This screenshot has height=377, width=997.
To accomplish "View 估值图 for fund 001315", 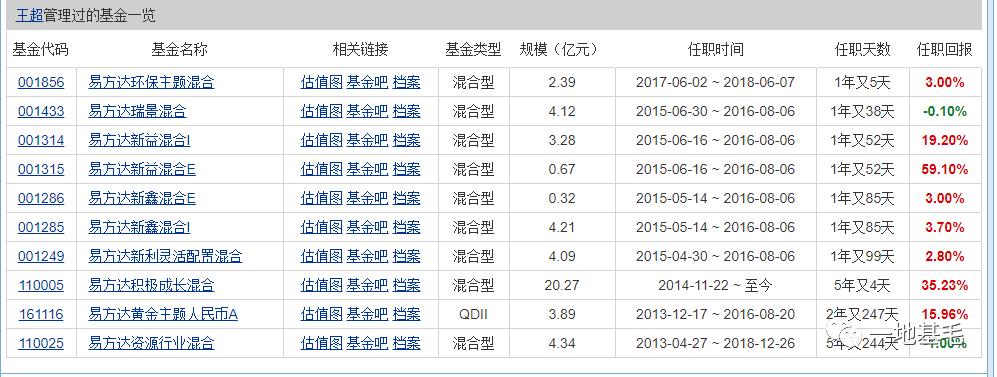I will (321, 169).
